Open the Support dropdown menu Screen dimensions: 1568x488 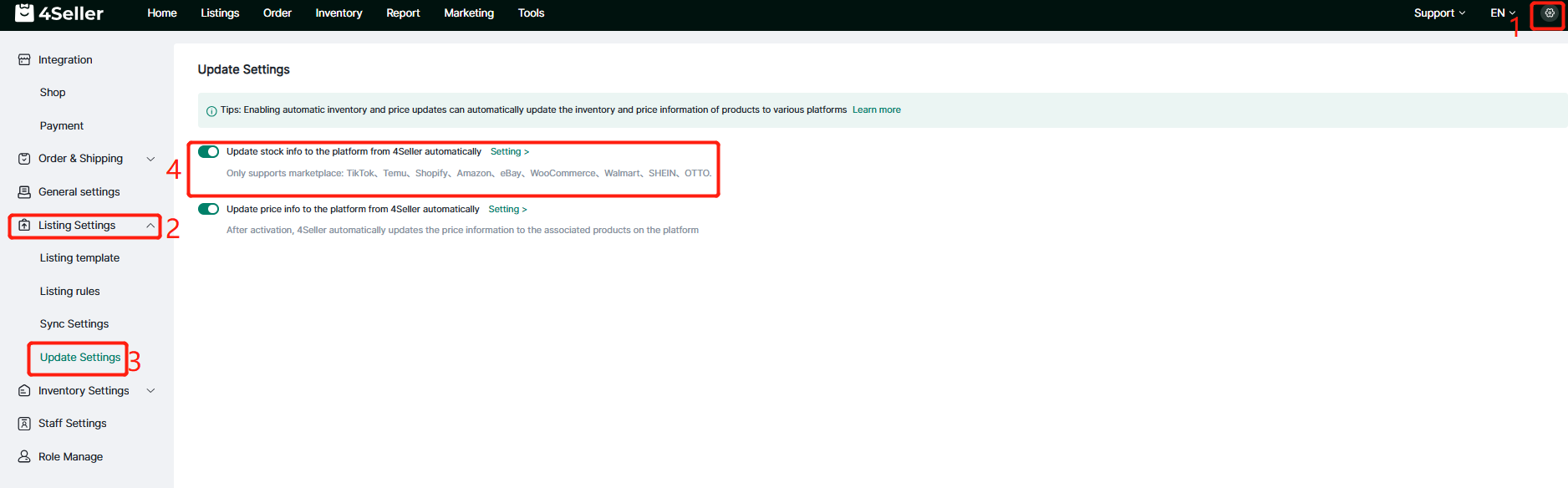point(1438,13)
